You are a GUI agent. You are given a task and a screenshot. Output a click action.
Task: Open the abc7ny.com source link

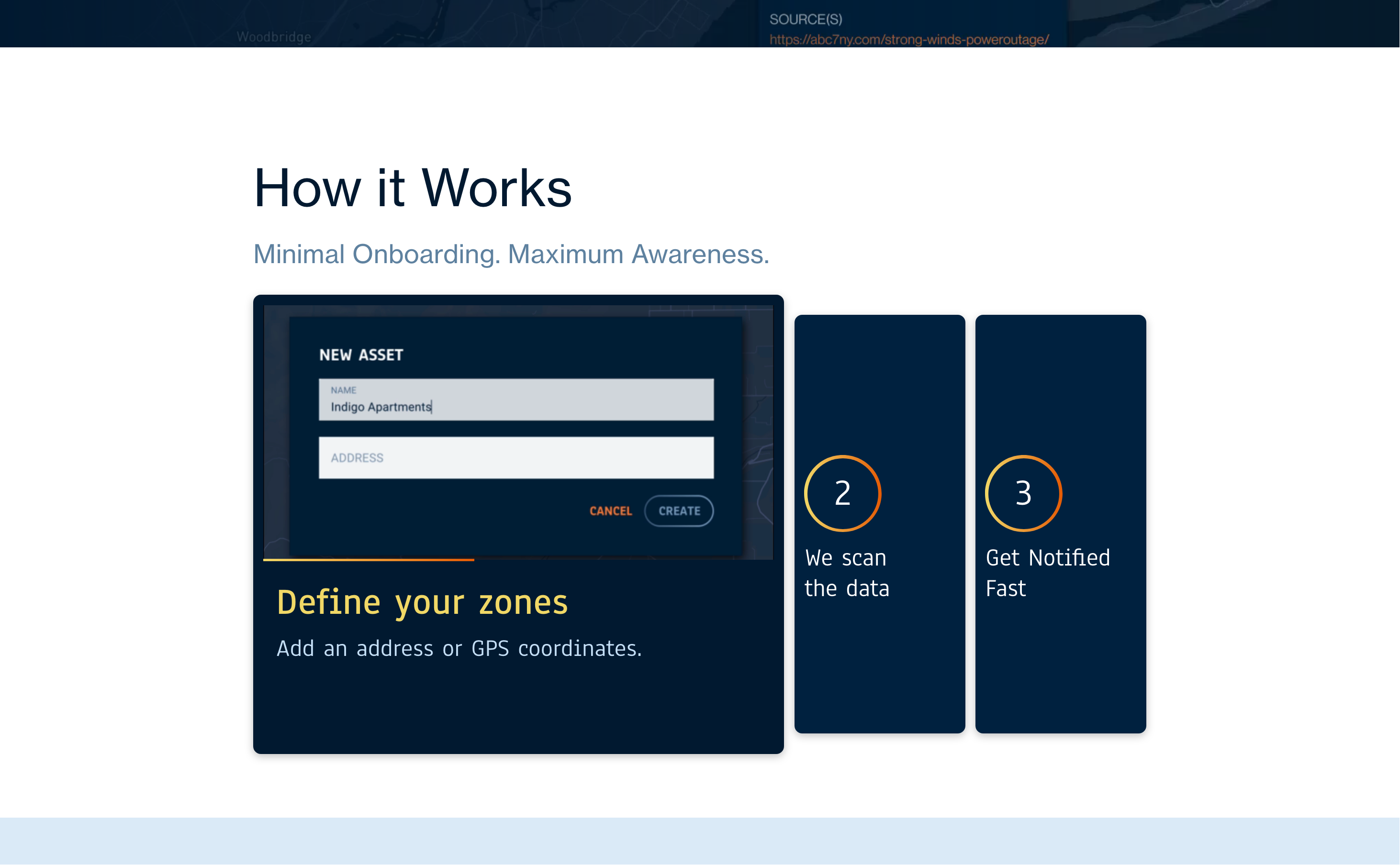coord(908,40)
